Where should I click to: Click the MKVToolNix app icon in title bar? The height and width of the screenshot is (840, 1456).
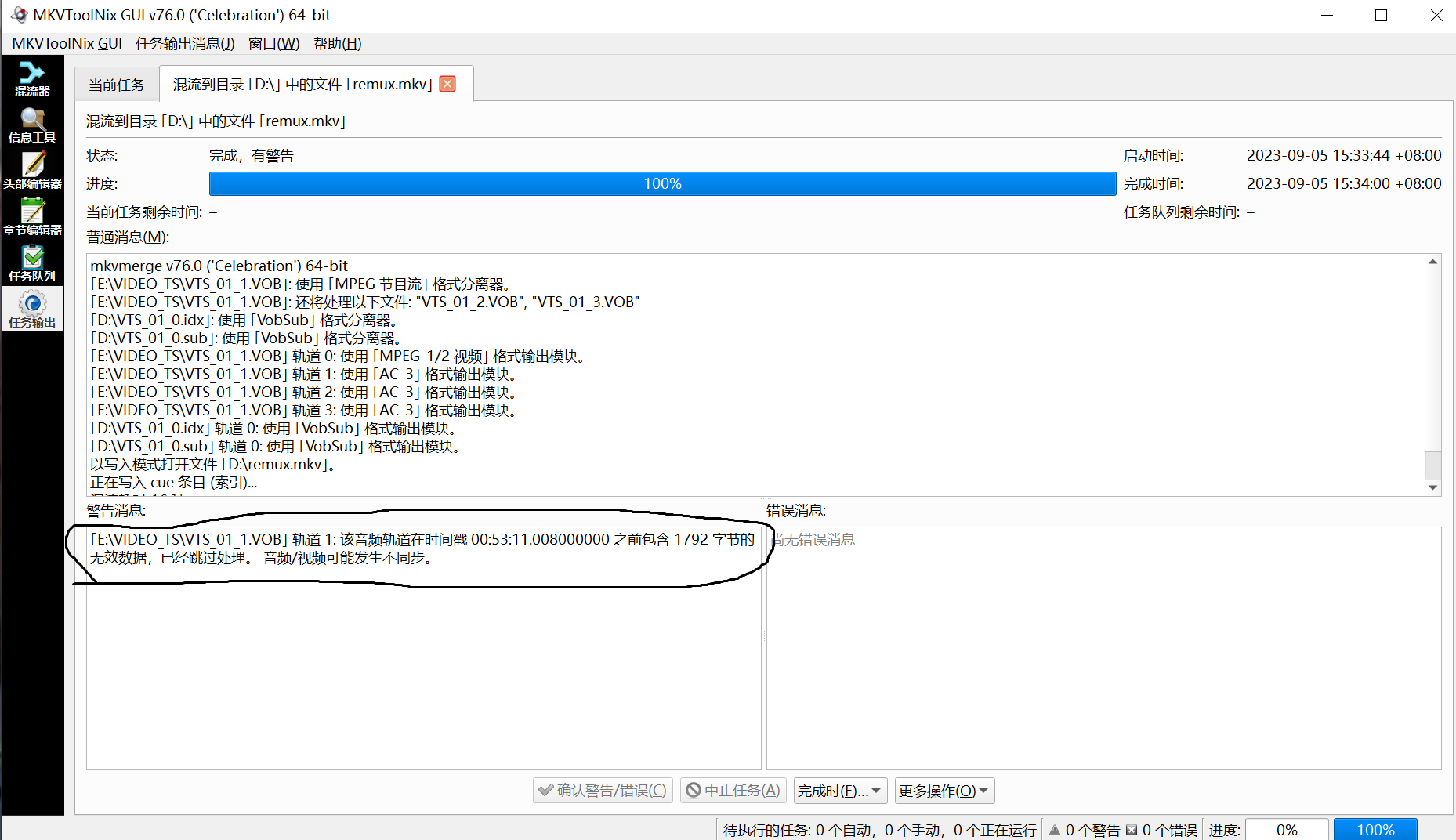(x=18, y=15)
